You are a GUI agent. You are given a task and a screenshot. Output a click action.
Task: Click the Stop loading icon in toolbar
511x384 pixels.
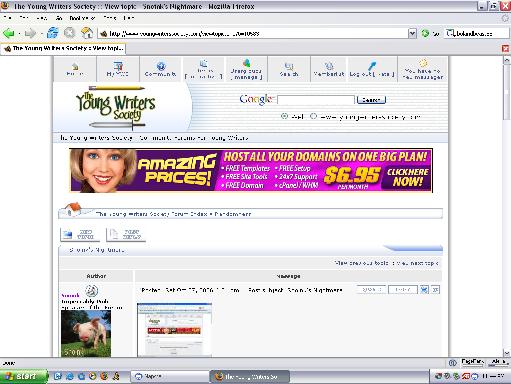(70, 33)
